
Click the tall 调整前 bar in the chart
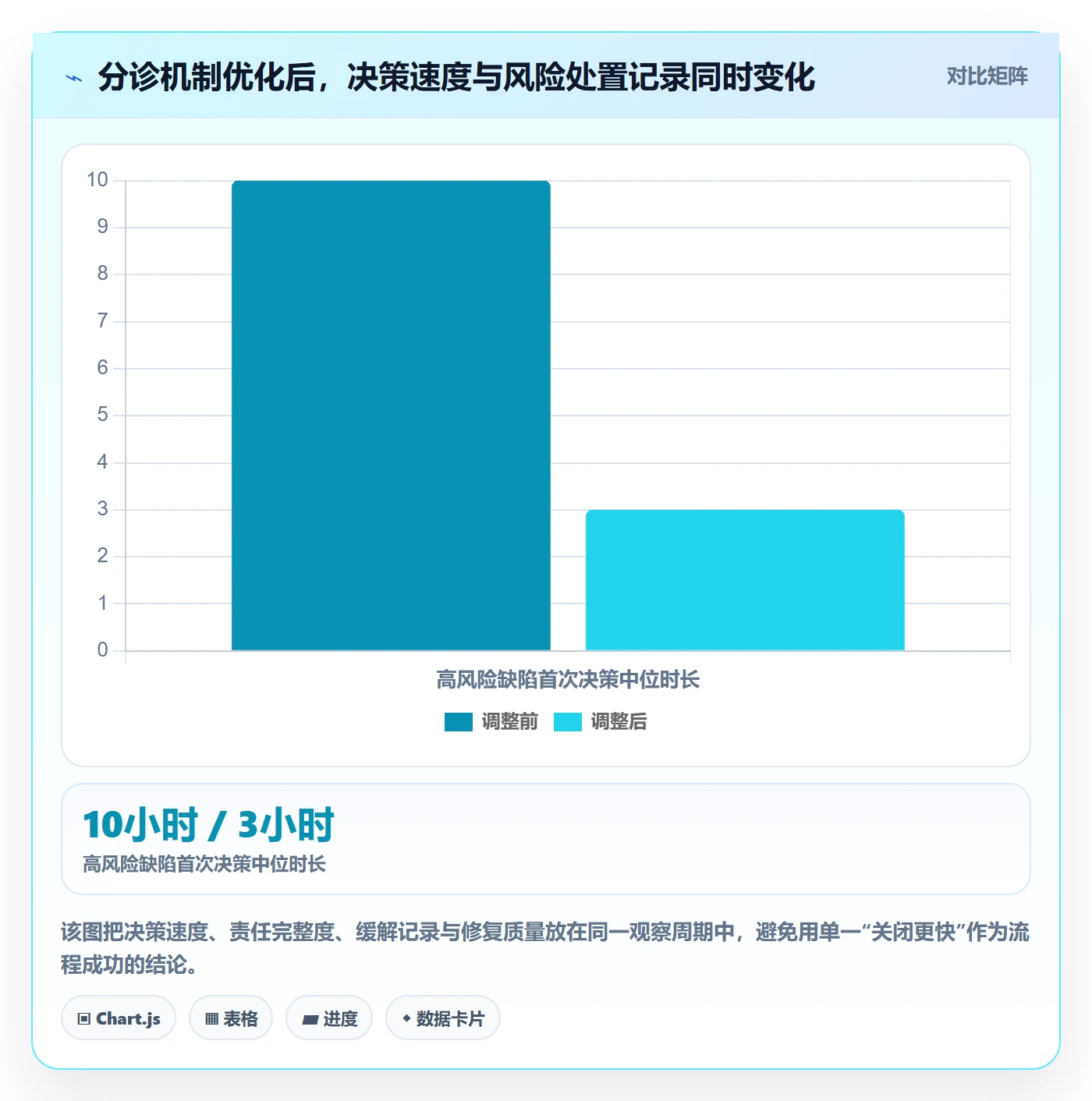(391, 416)
